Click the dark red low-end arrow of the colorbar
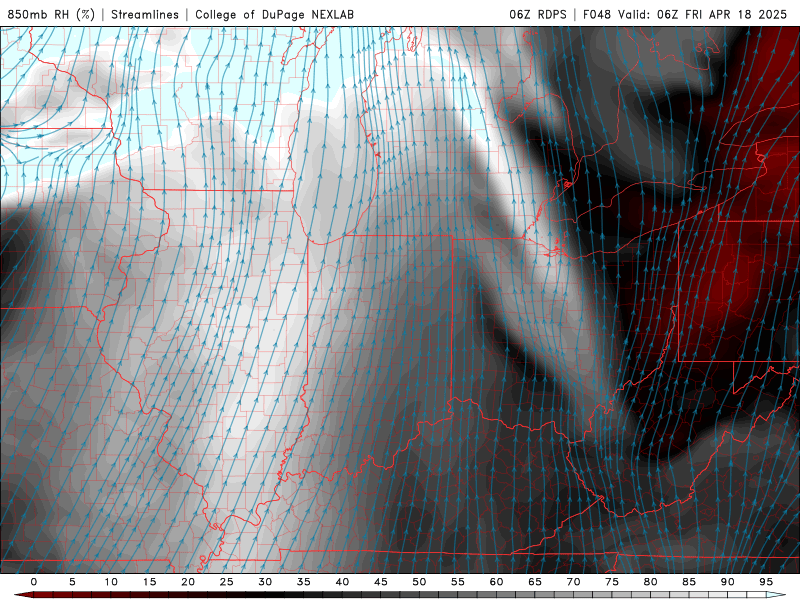 click(23, 595)
